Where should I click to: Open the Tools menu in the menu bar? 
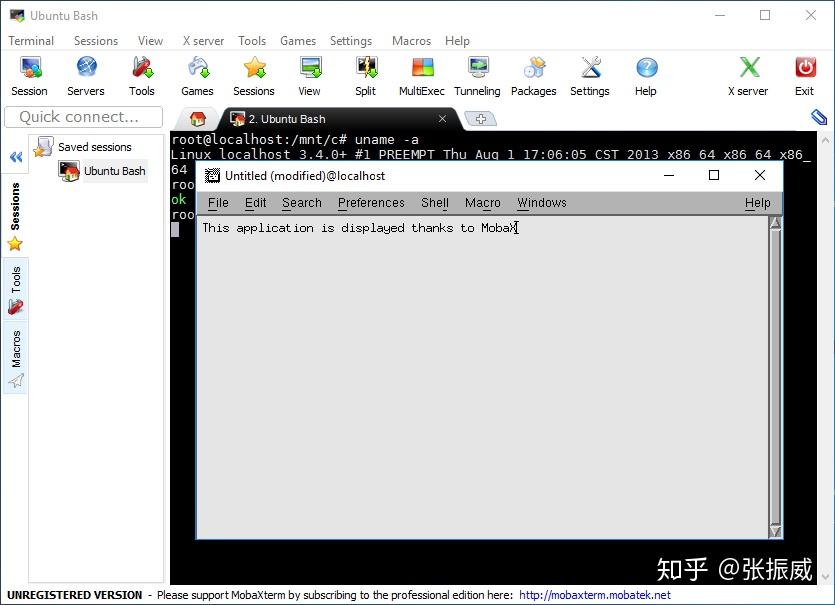pyautogui.click(x=252, y=41)
